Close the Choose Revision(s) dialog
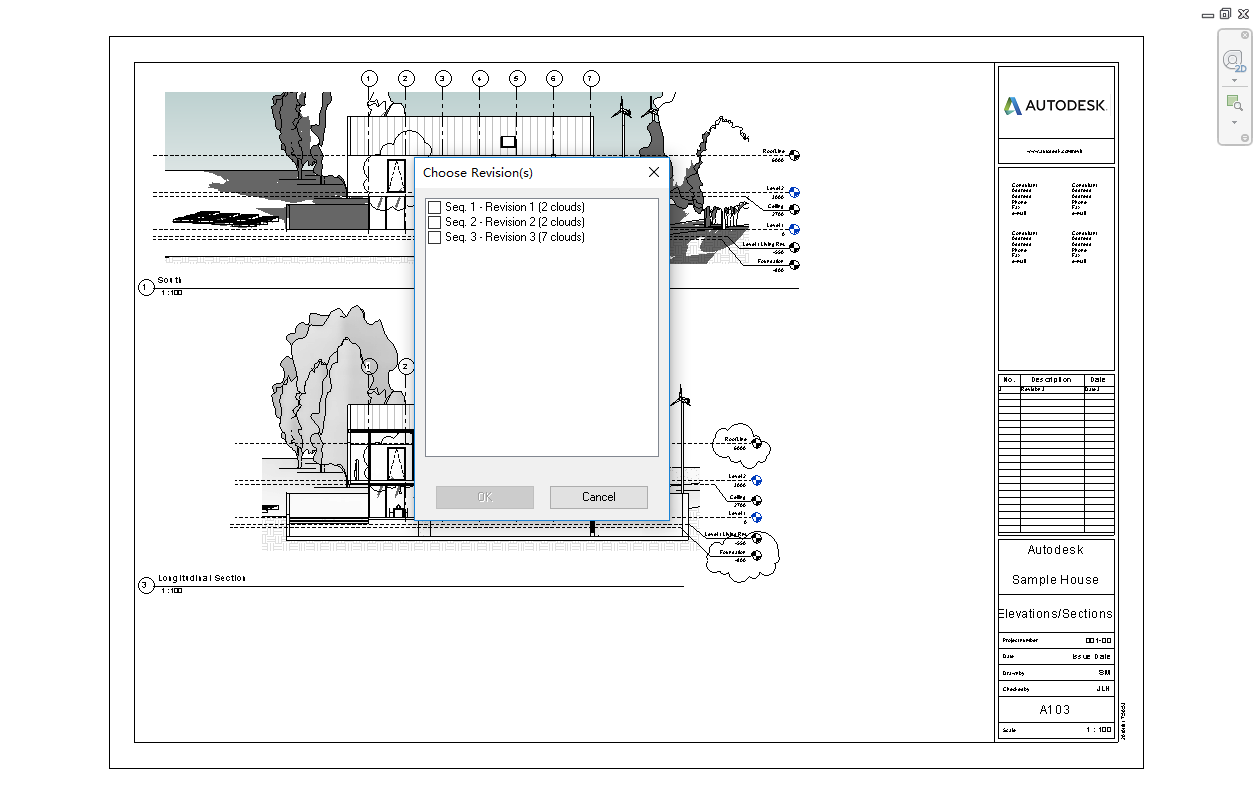 coord(653,172)
